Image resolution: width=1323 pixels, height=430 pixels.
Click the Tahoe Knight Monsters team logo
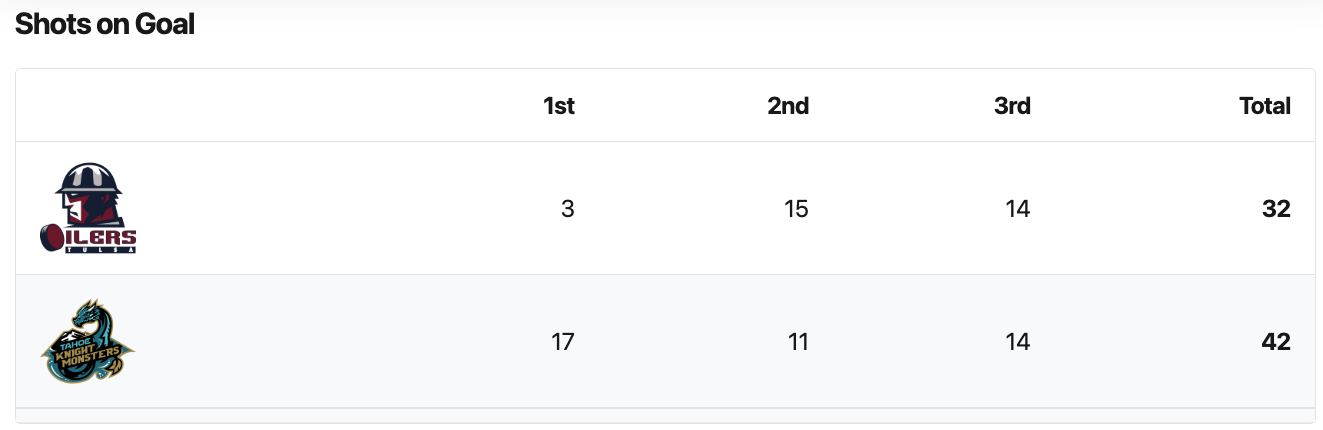click(x=88, y=341)
